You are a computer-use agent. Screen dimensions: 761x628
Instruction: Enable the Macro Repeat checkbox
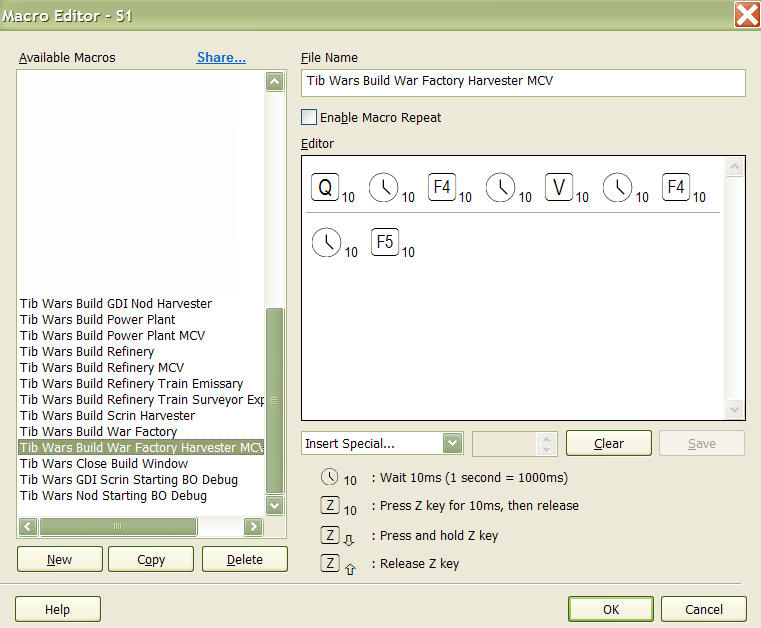(309, 117)
